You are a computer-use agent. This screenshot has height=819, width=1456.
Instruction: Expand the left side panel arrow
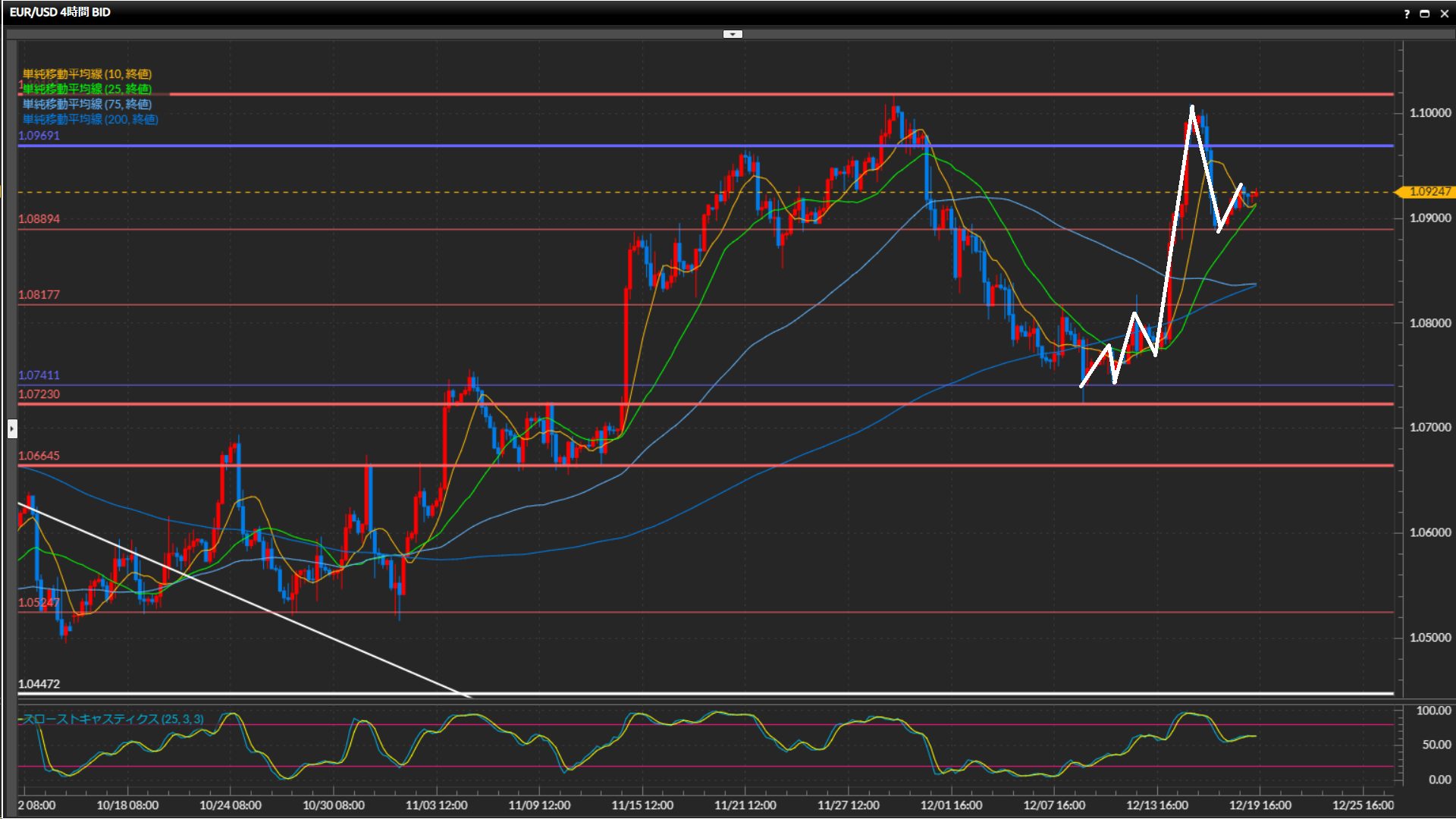click(x=12, y=429)
